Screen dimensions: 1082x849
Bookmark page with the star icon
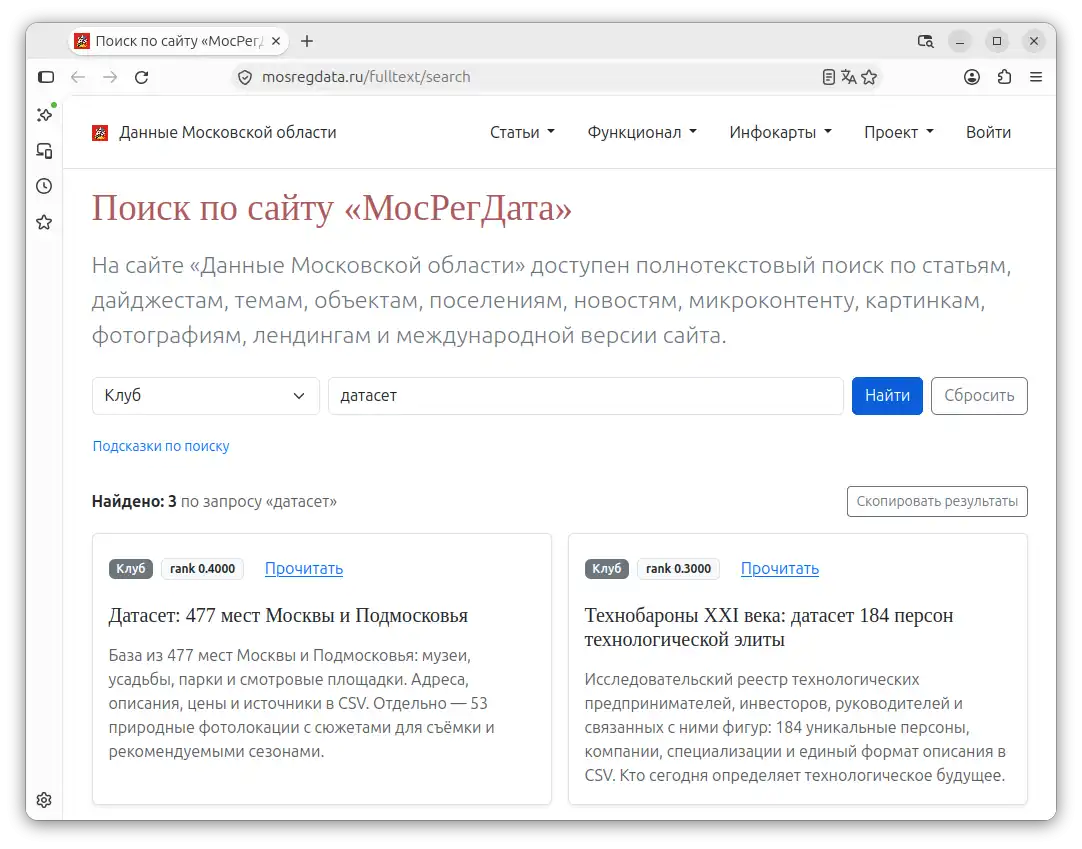pyautogui.click(x=869, y=77)
